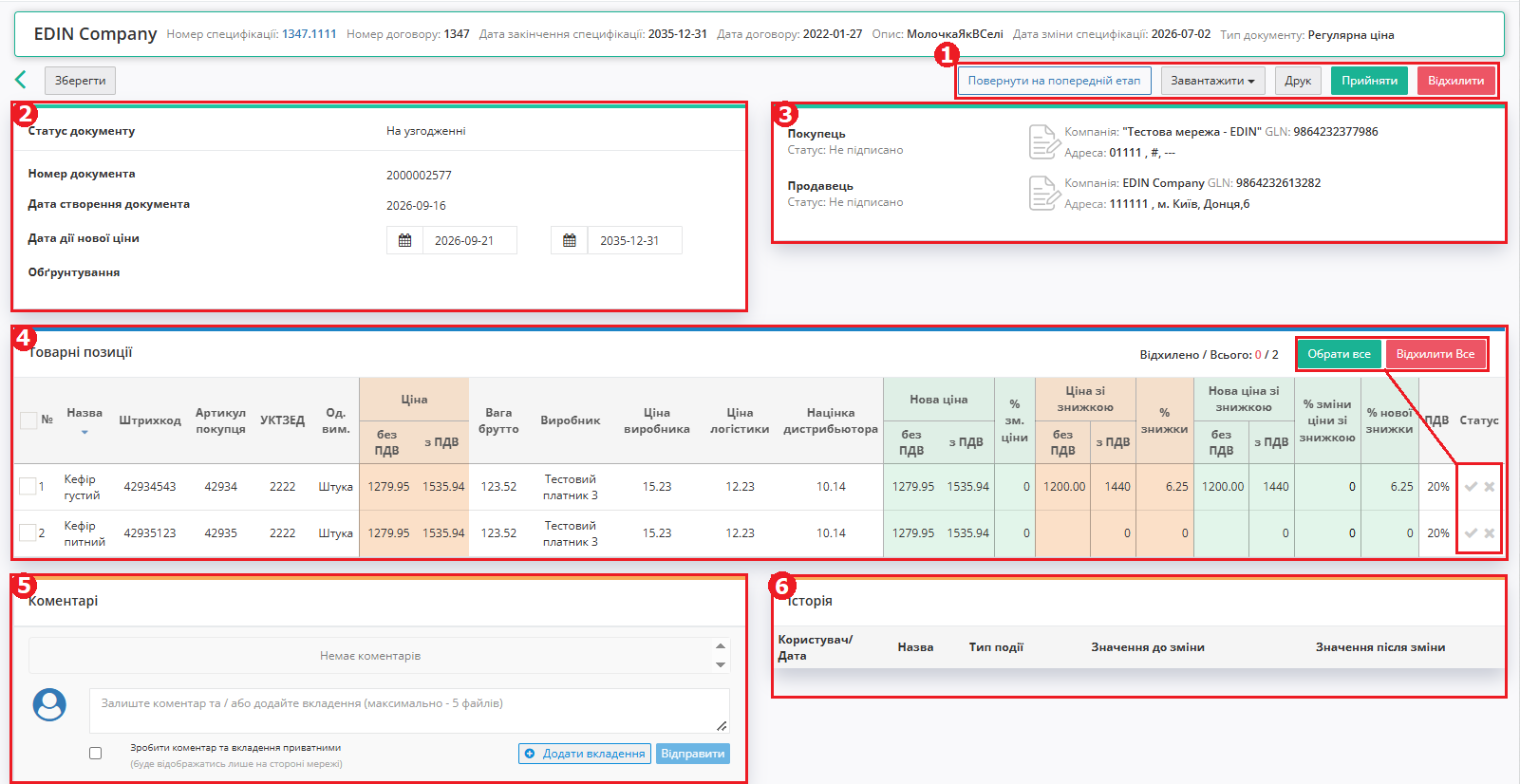Accept document with Прийняти
Screen dimensions: 1520x784
point(1369,81)
